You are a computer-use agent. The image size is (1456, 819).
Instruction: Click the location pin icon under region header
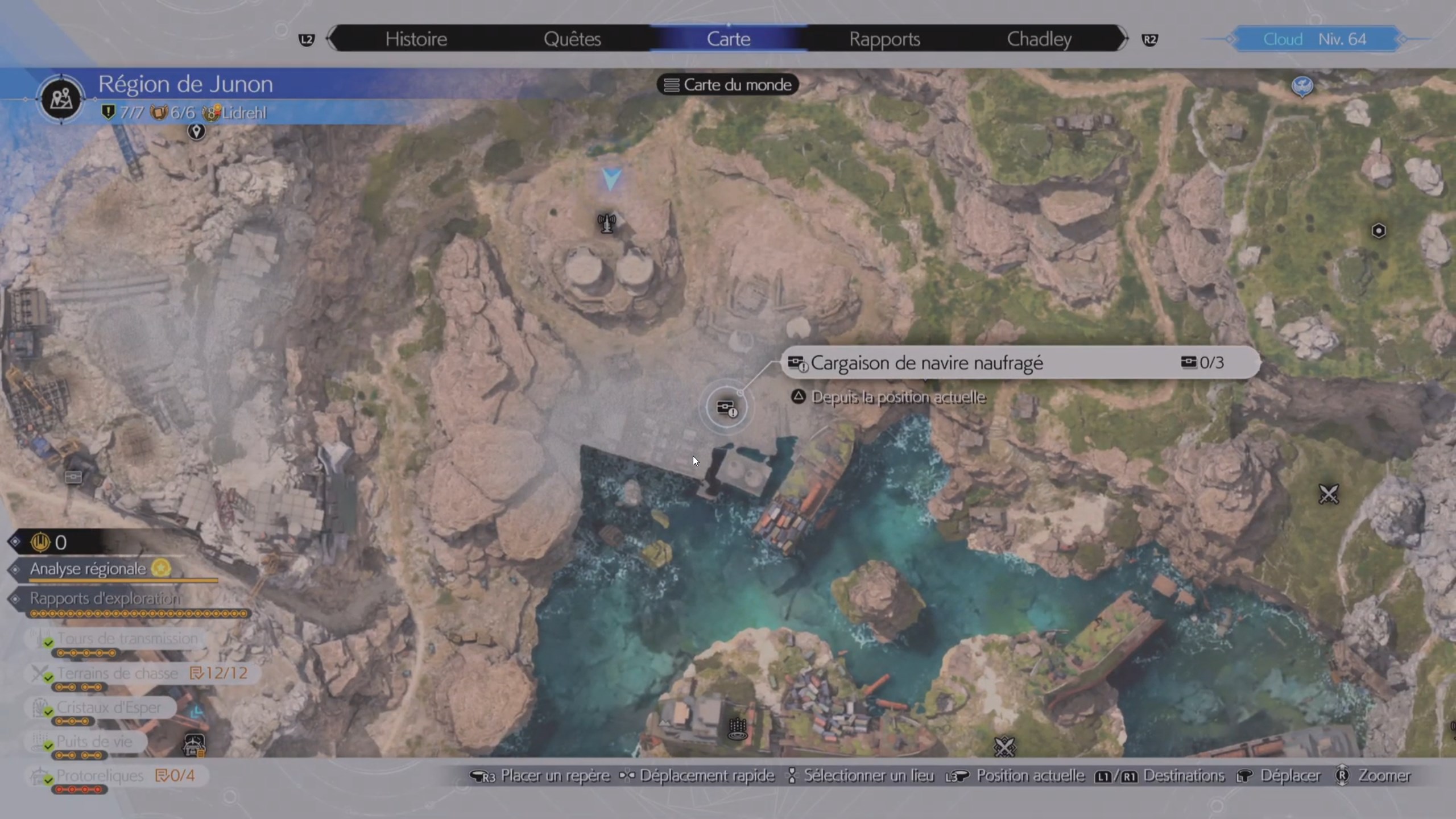tap(196, 131)
